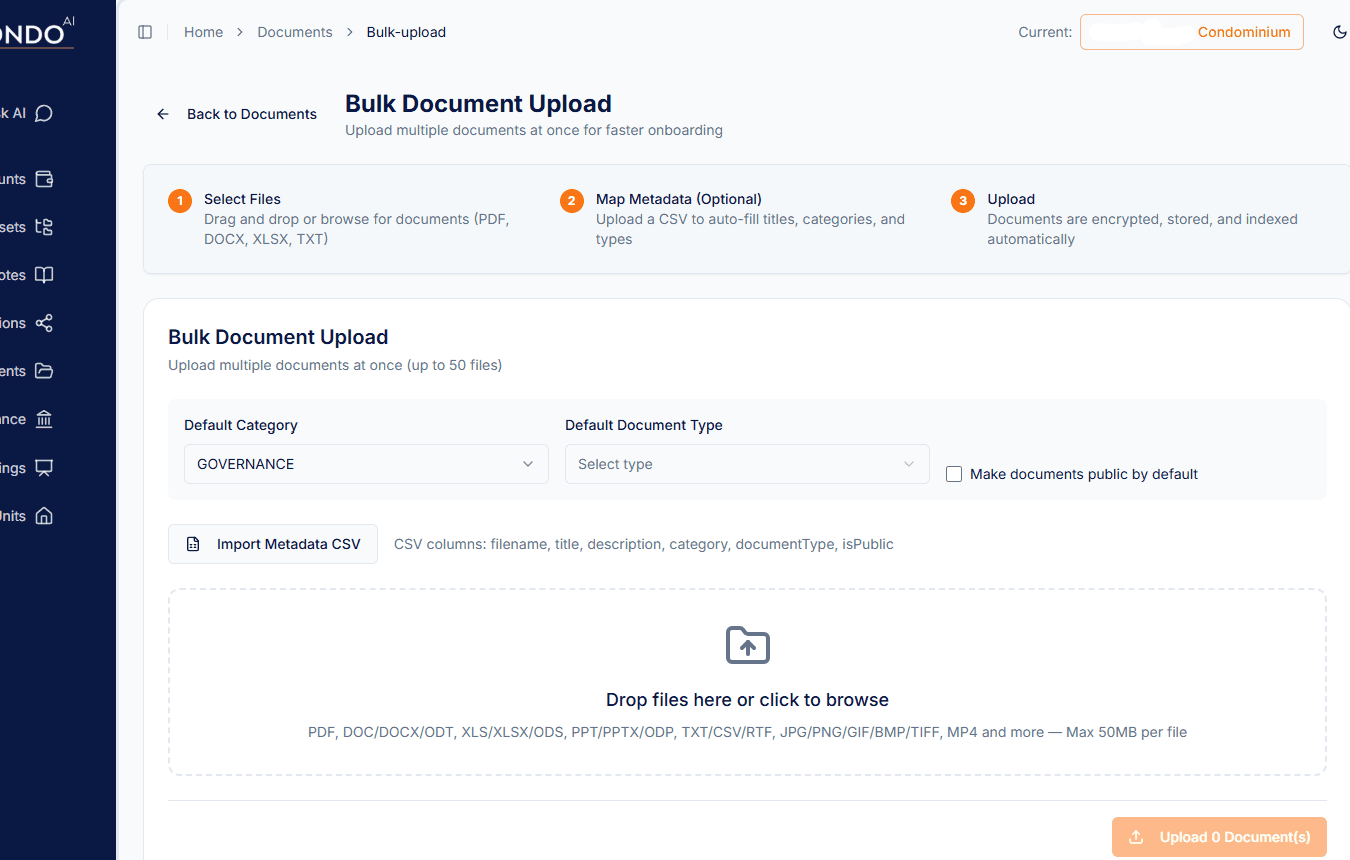Click the house units icon in sidebar
The height and width of the screenshot is (860, 1350).
tap(43, 516)
